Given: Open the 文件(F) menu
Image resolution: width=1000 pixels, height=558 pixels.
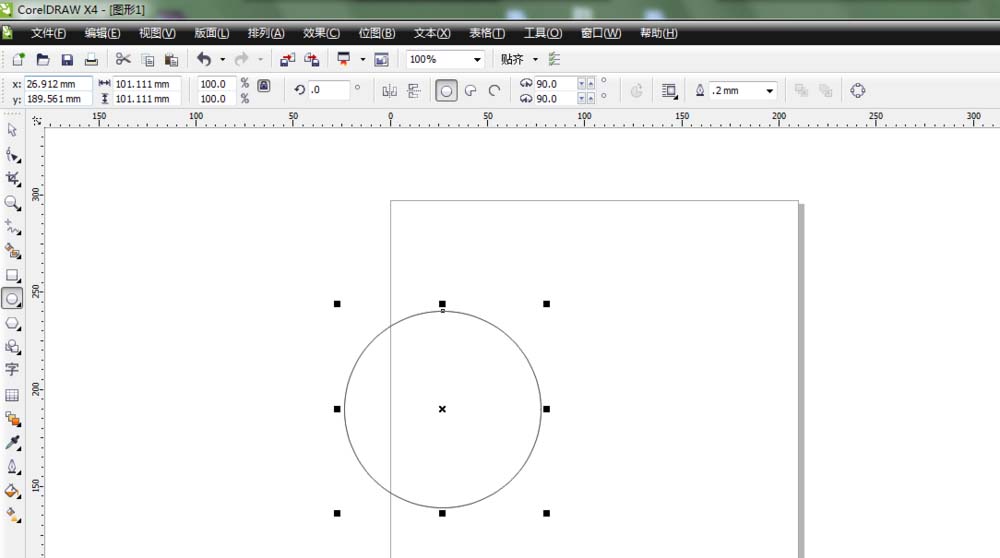Looking at the screenshot, I should (x=48, y=33).
